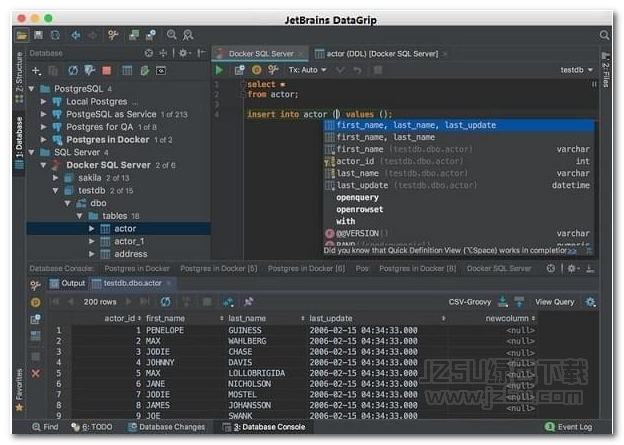
Task: Sort by the first_name column header
Action: tap(184, 318)
